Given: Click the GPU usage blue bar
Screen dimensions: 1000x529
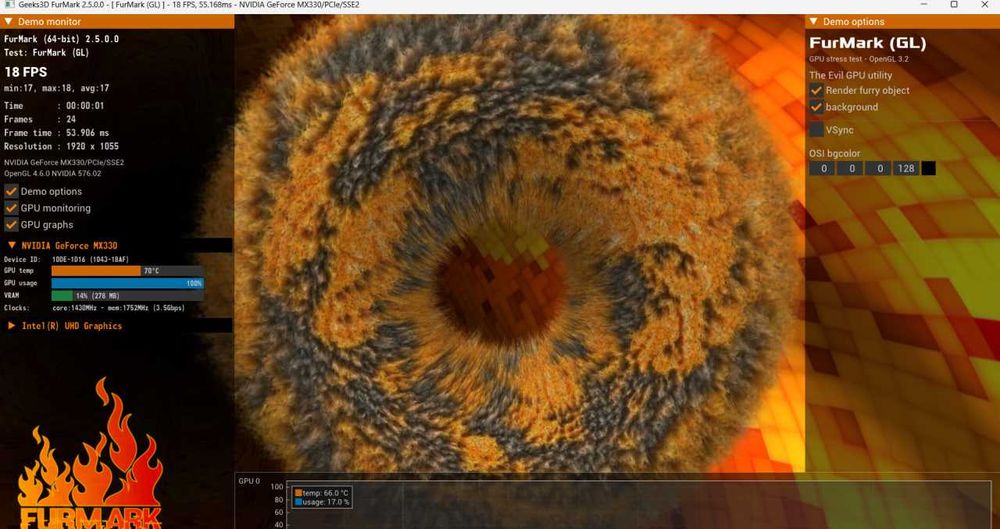Looking at the screenshot, I should (x=128, y=283).
